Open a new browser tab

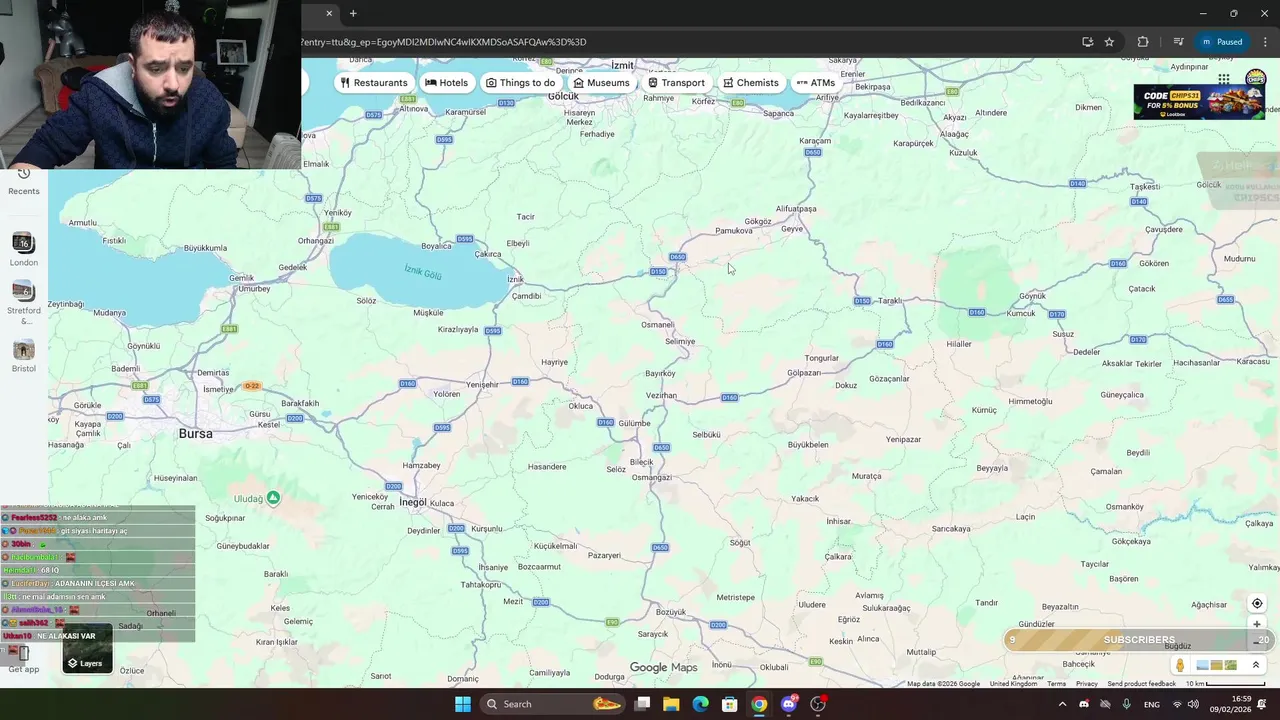(353, 13)
